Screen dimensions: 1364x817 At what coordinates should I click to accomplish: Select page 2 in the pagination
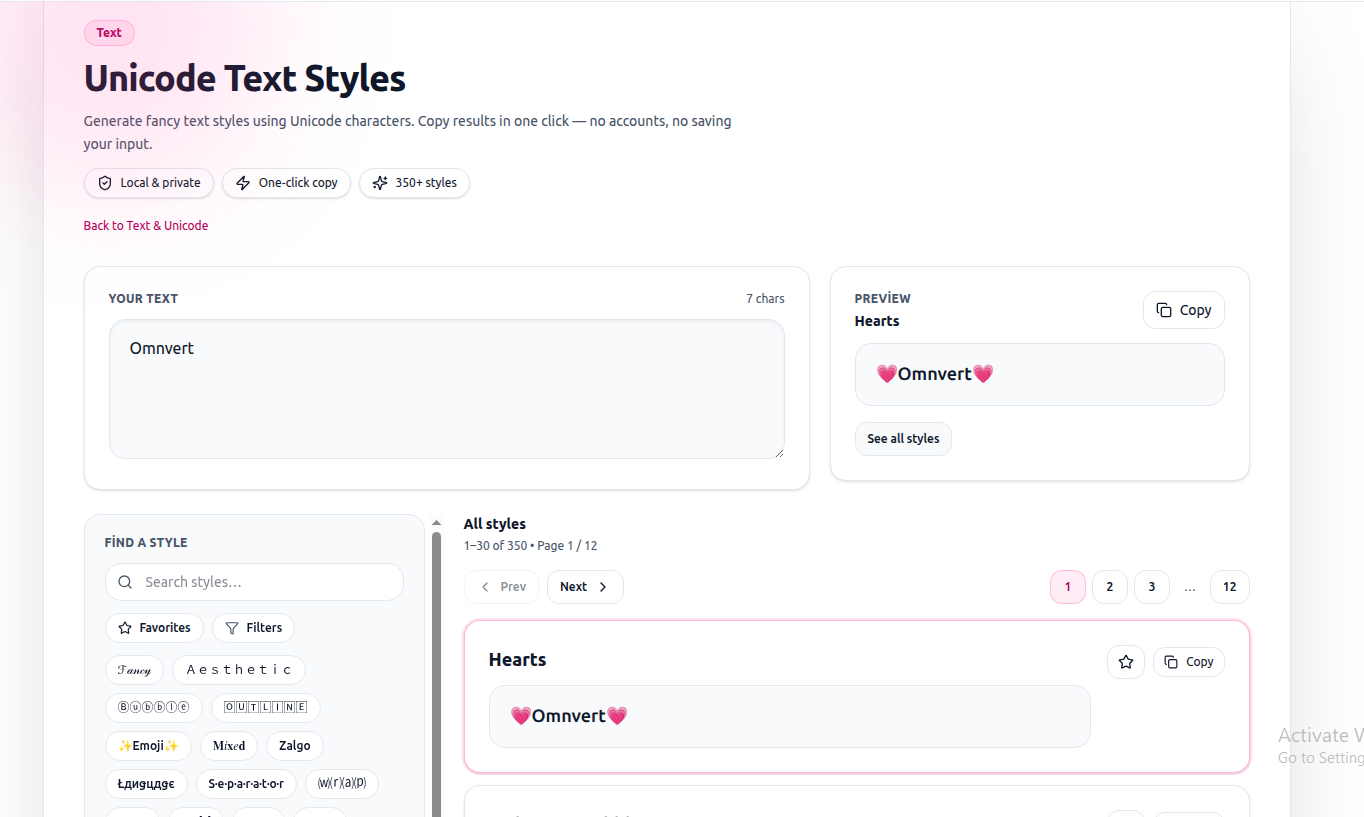click(1109, 587)
